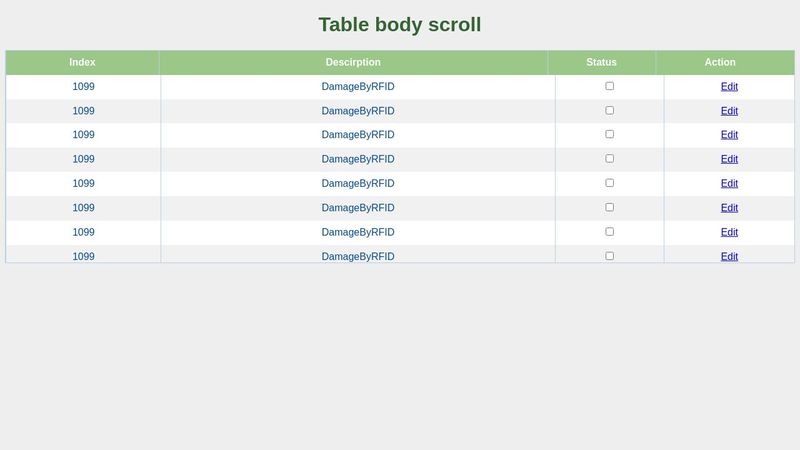Select the Status column header
Viewport: 800px width, 450px height.
pyautogui.click(x=602, y=62)
